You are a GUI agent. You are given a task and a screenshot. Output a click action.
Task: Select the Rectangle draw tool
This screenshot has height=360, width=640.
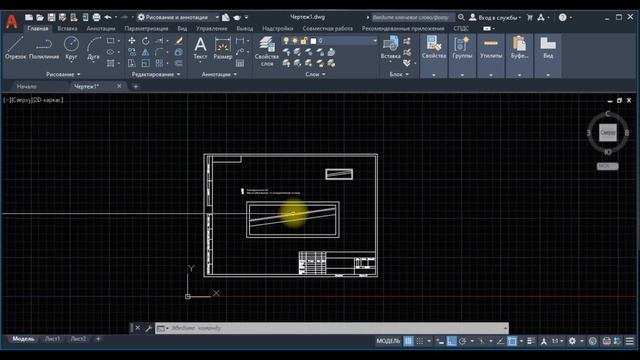pos(111,41)
